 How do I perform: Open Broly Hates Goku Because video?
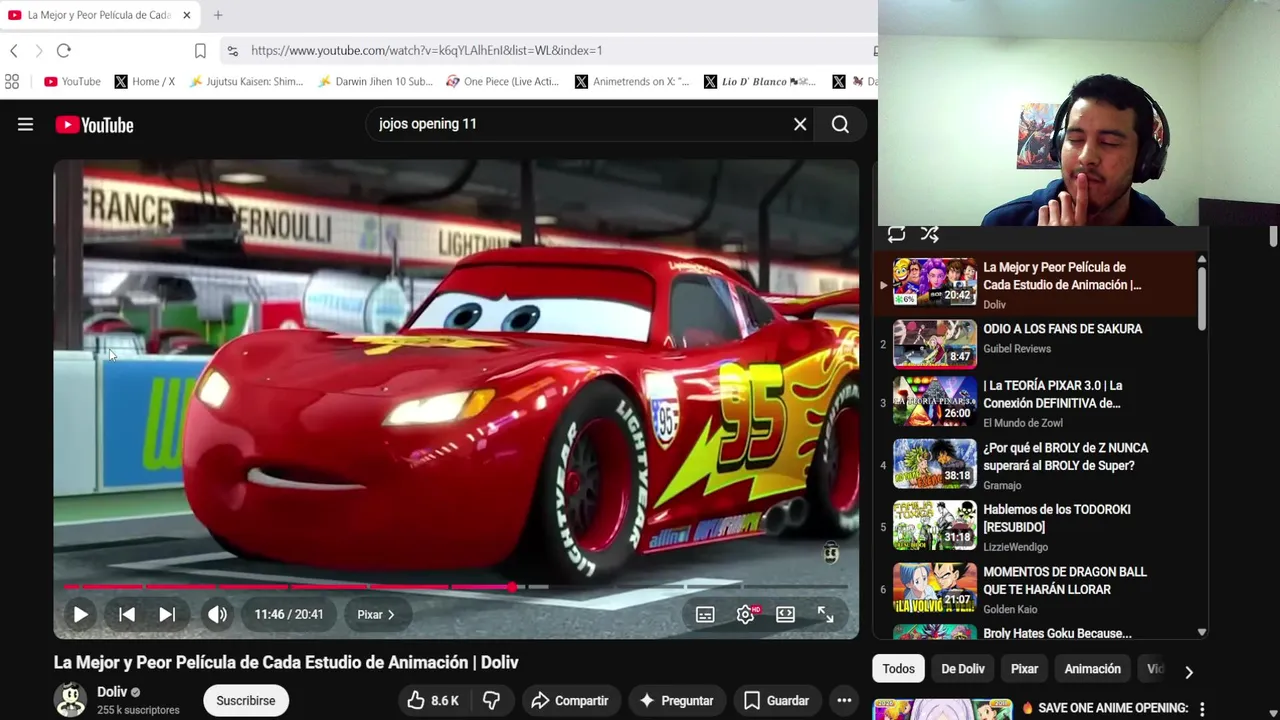point(1039,632)
